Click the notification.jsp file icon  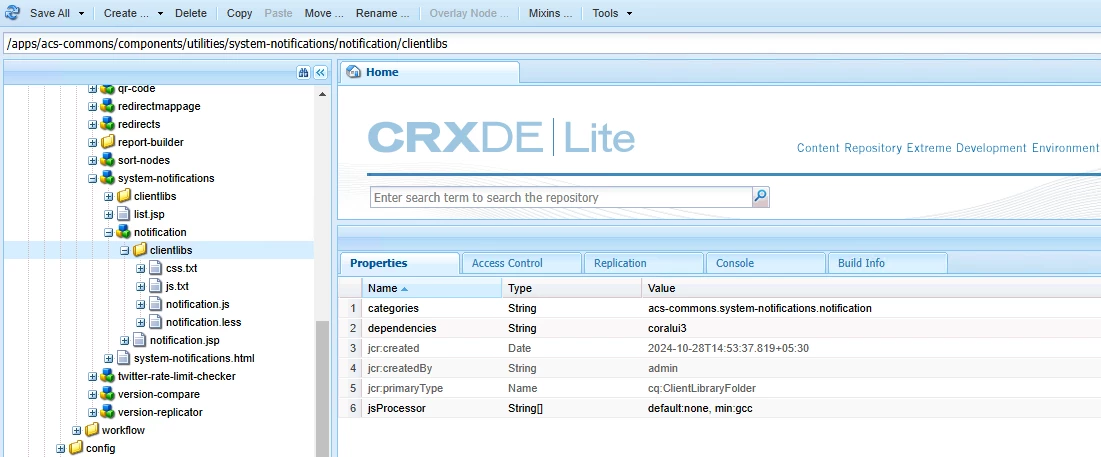click(139, 340)
